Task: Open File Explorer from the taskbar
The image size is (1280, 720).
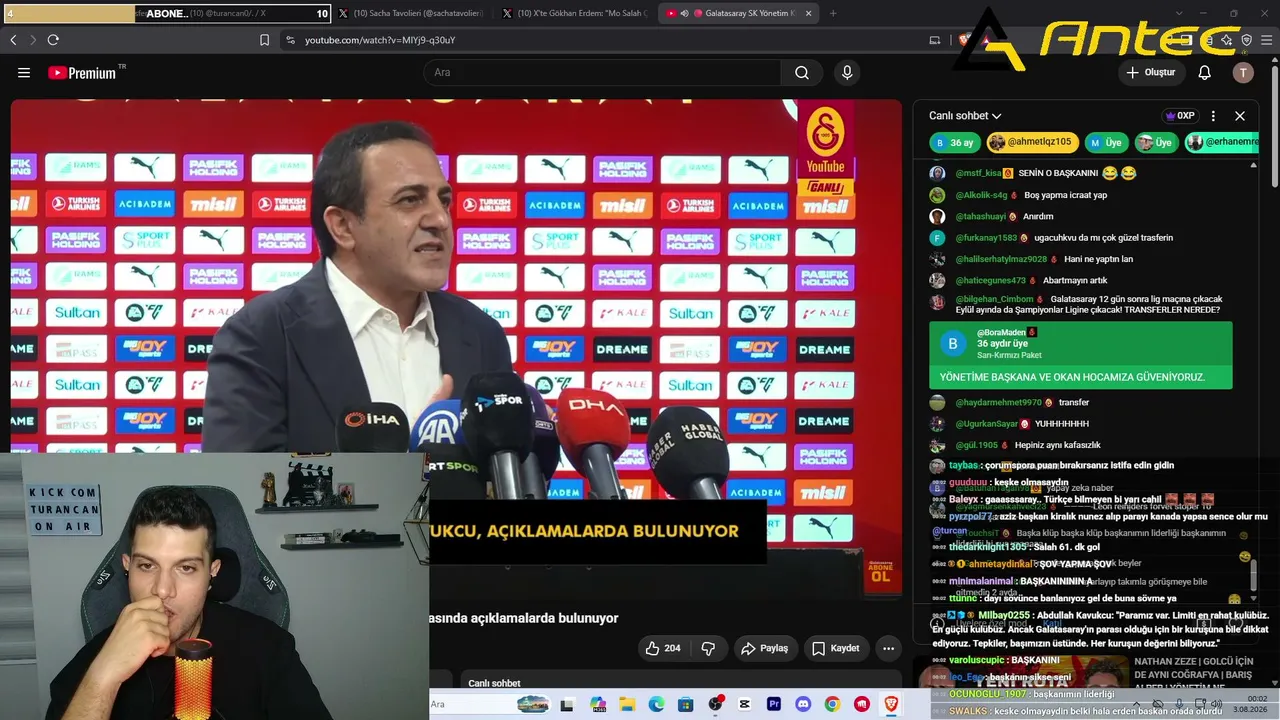Action: click(x=627, y=705)
